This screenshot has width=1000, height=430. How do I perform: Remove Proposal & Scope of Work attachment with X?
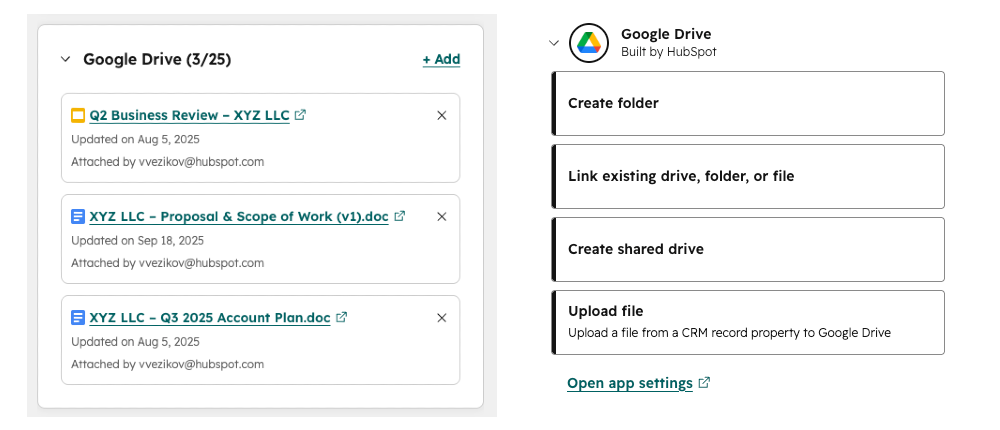coord(441,217)
